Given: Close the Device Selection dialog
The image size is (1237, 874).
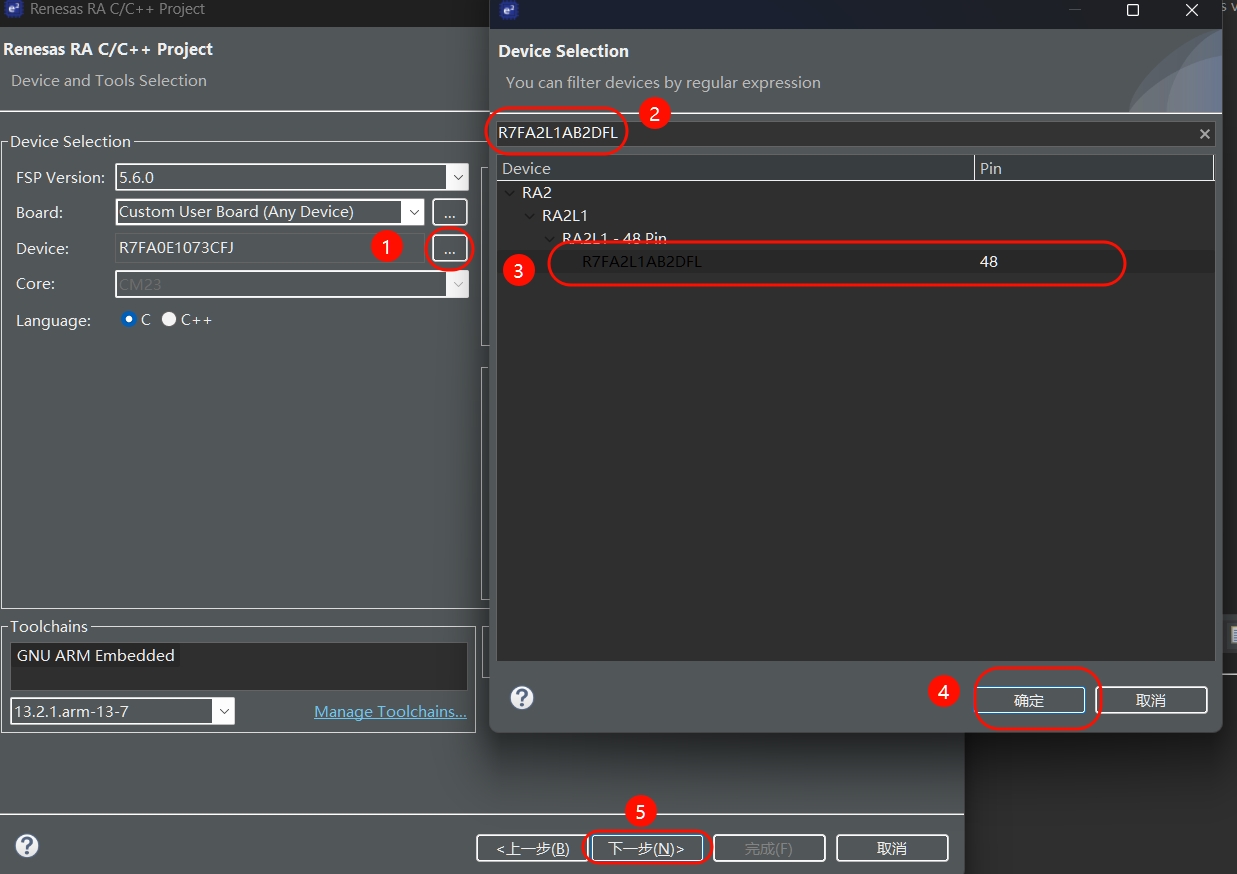Looking at the screenshot, I should (x=1192, y=10).
